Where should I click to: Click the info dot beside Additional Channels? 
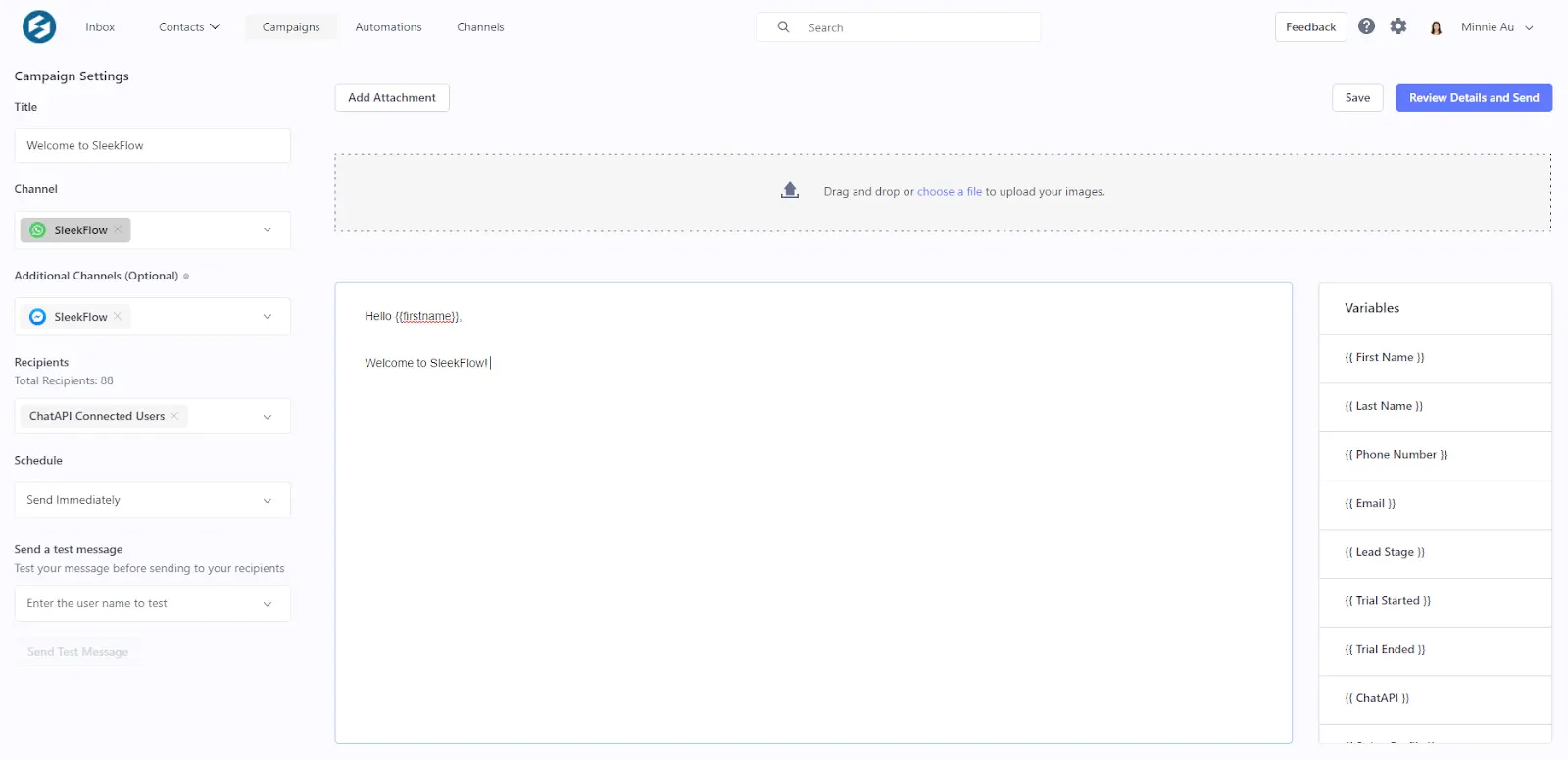pos(186,277)
